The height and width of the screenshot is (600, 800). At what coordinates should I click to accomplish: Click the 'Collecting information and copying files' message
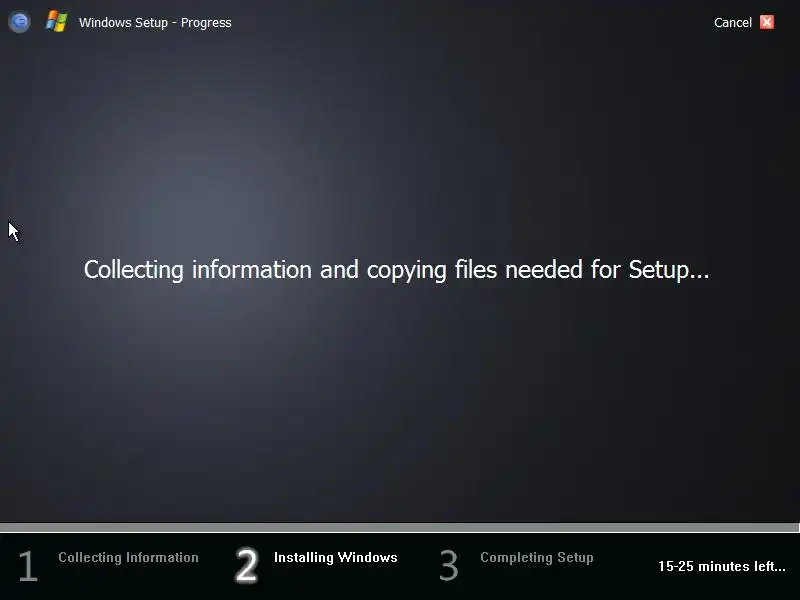click(x=396, y=269)
